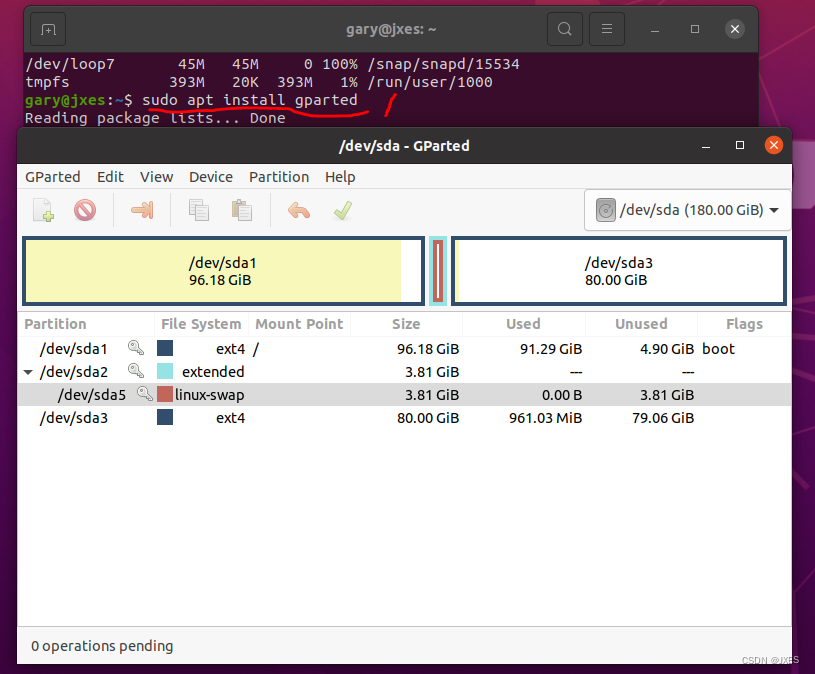Click the boot flag of /dev/sda1
This screenshot has height=674, width=815.
tap(718, 349)
